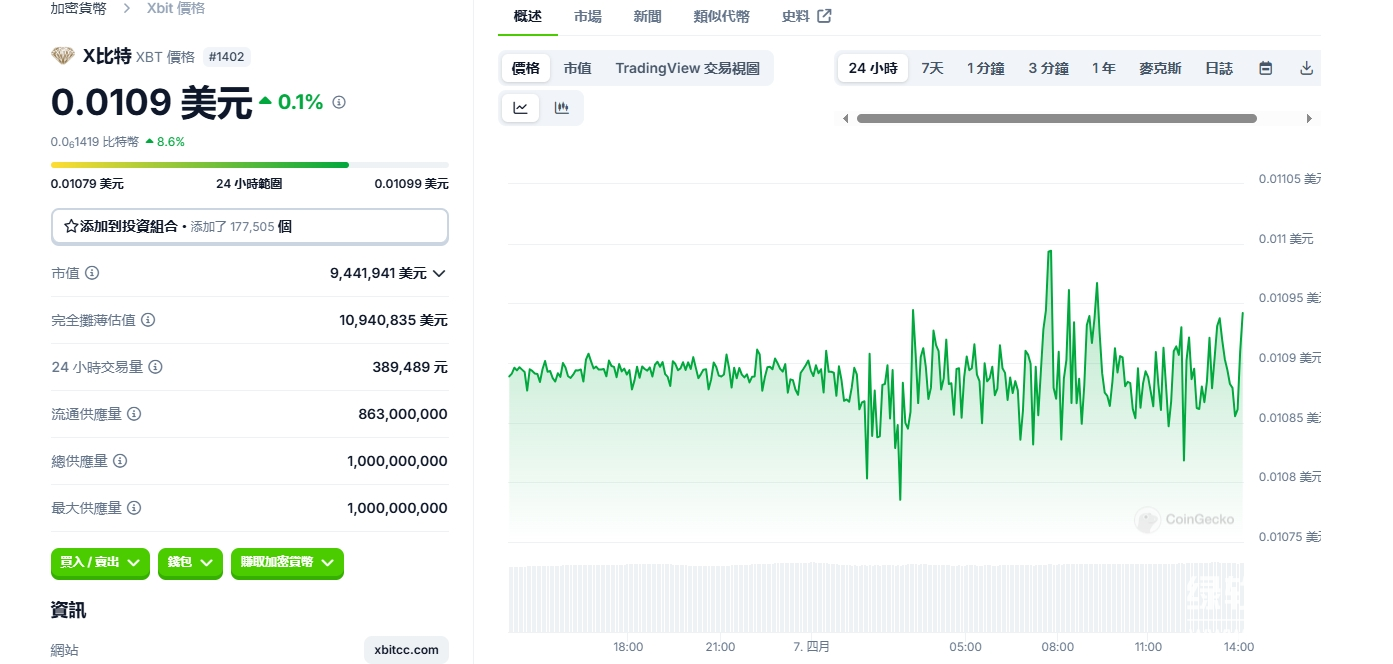Select the 1年 time range

[1103, 69]
